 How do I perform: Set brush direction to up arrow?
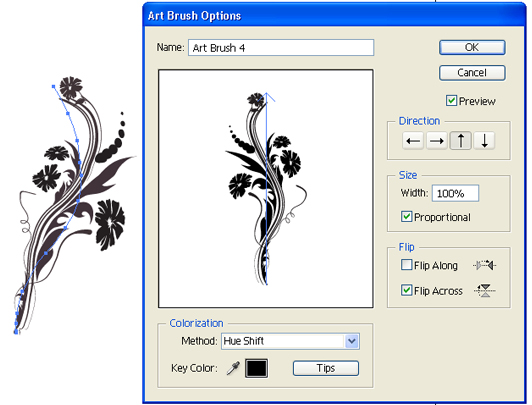click(460, 140)
